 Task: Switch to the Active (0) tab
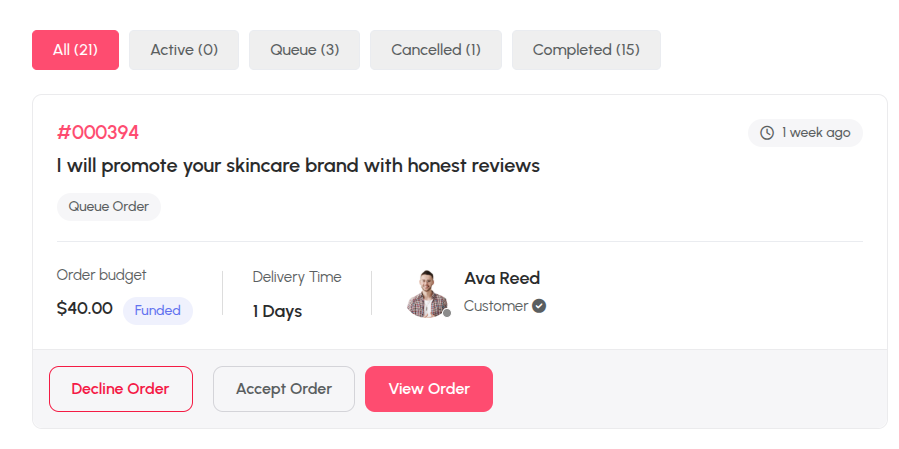pos(184,50)
